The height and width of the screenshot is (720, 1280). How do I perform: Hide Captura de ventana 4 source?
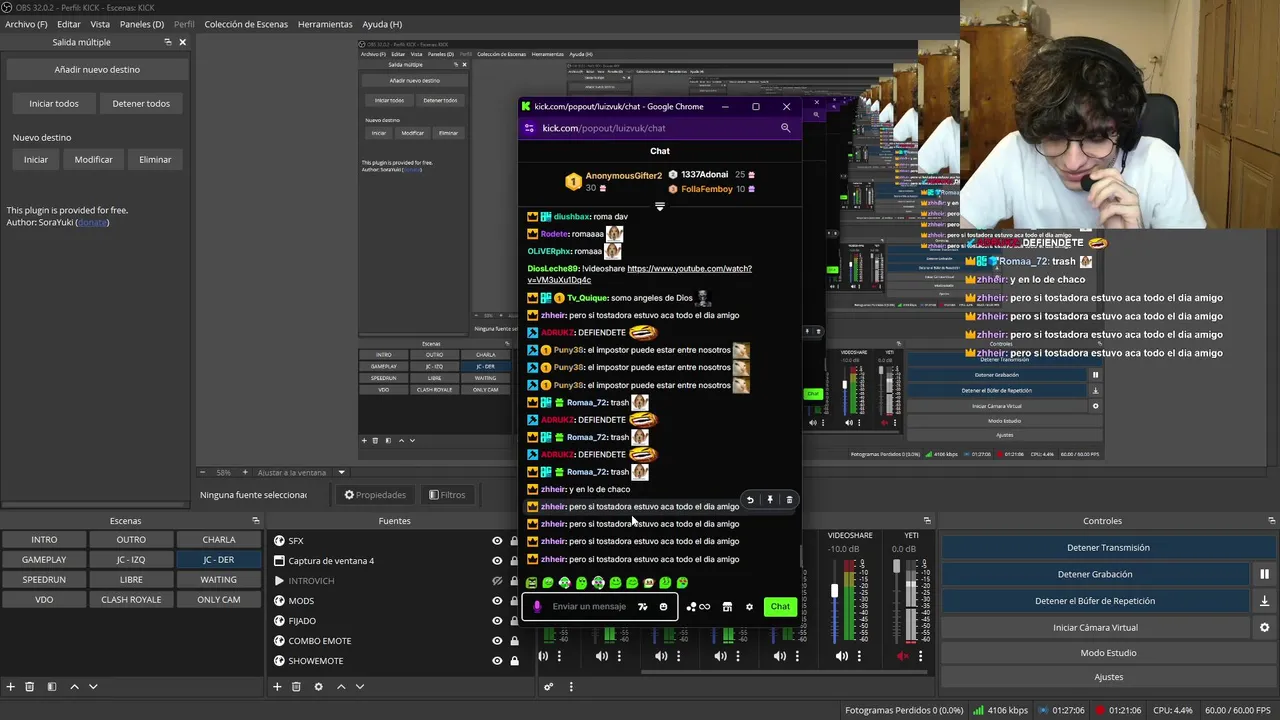(x=497, y=561)
